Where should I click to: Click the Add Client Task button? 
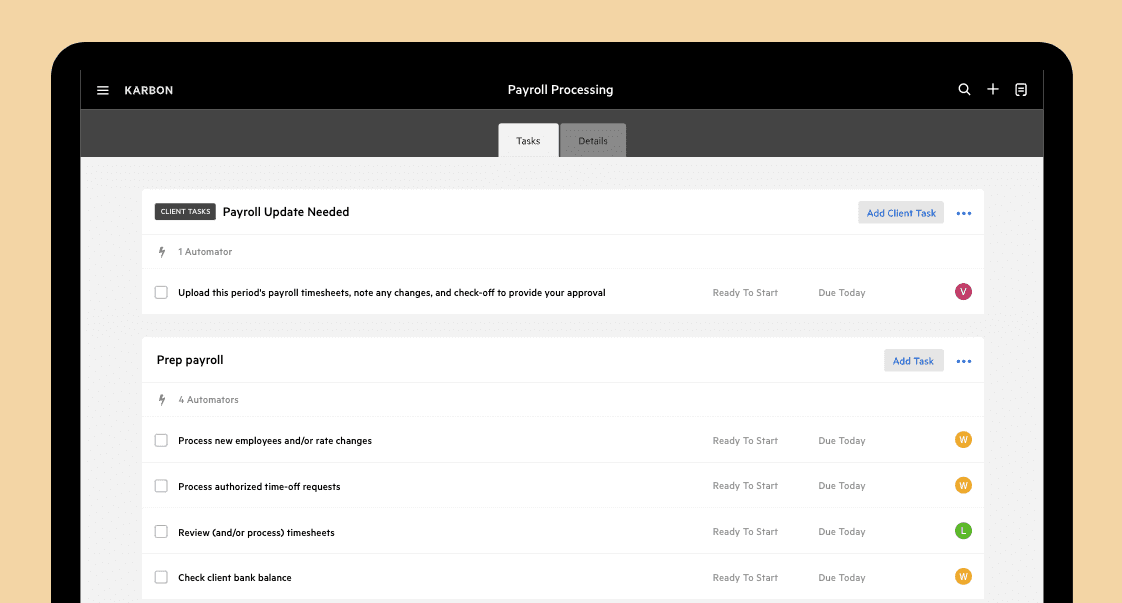[x=901, y=213]
